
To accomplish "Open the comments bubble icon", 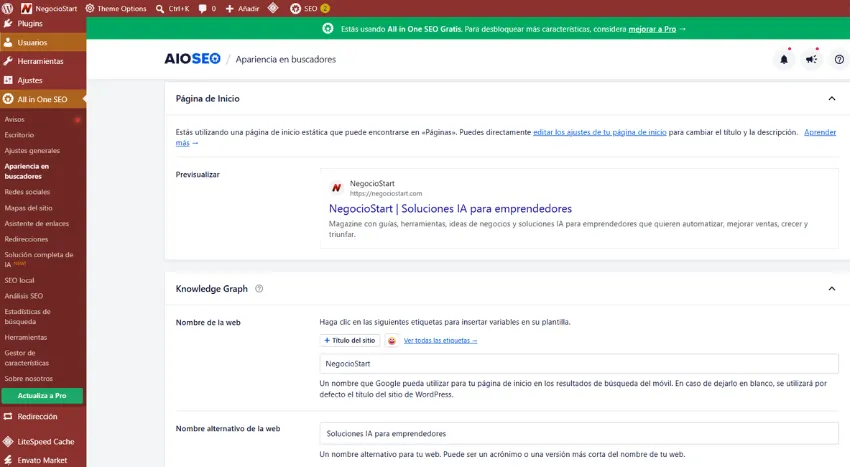I will 203,9.
